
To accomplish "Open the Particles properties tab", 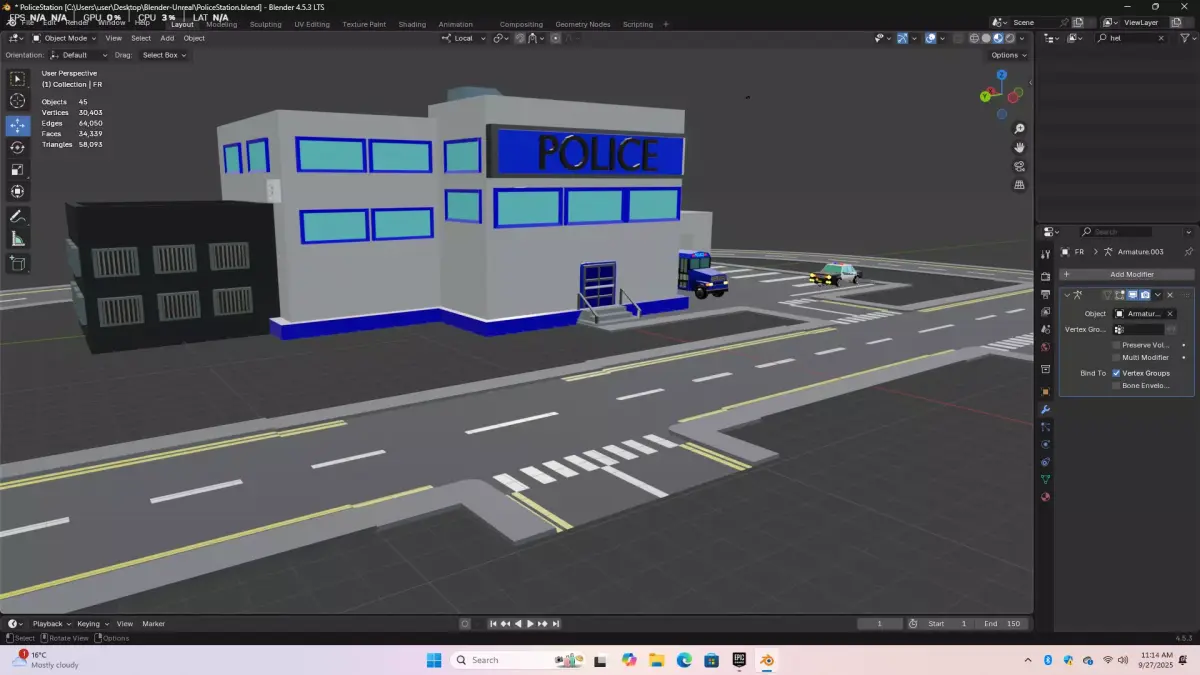I will (1046, 427).
